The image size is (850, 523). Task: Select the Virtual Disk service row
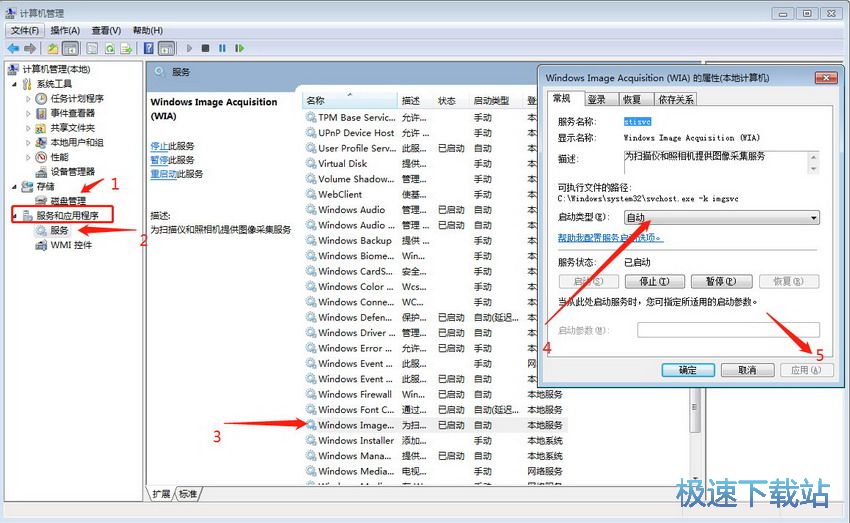tap(420, 163)
